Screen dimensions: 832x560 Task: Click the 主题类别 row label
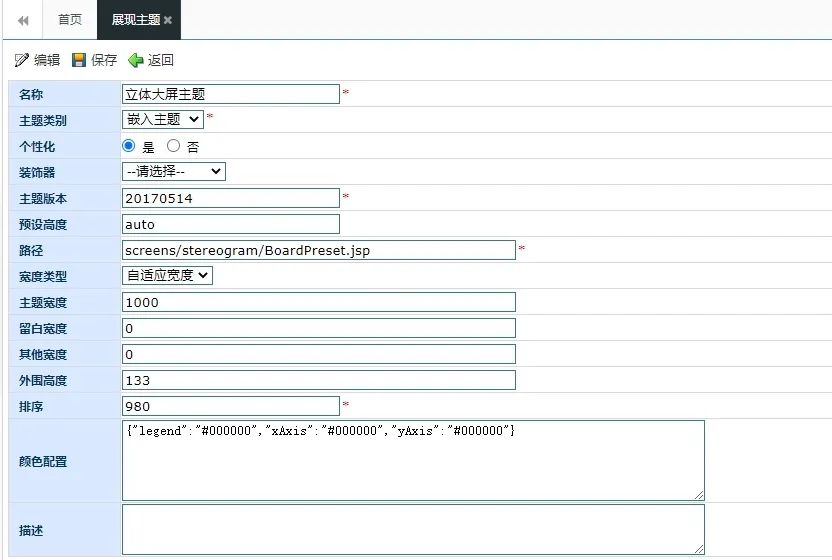pos(43,120)
